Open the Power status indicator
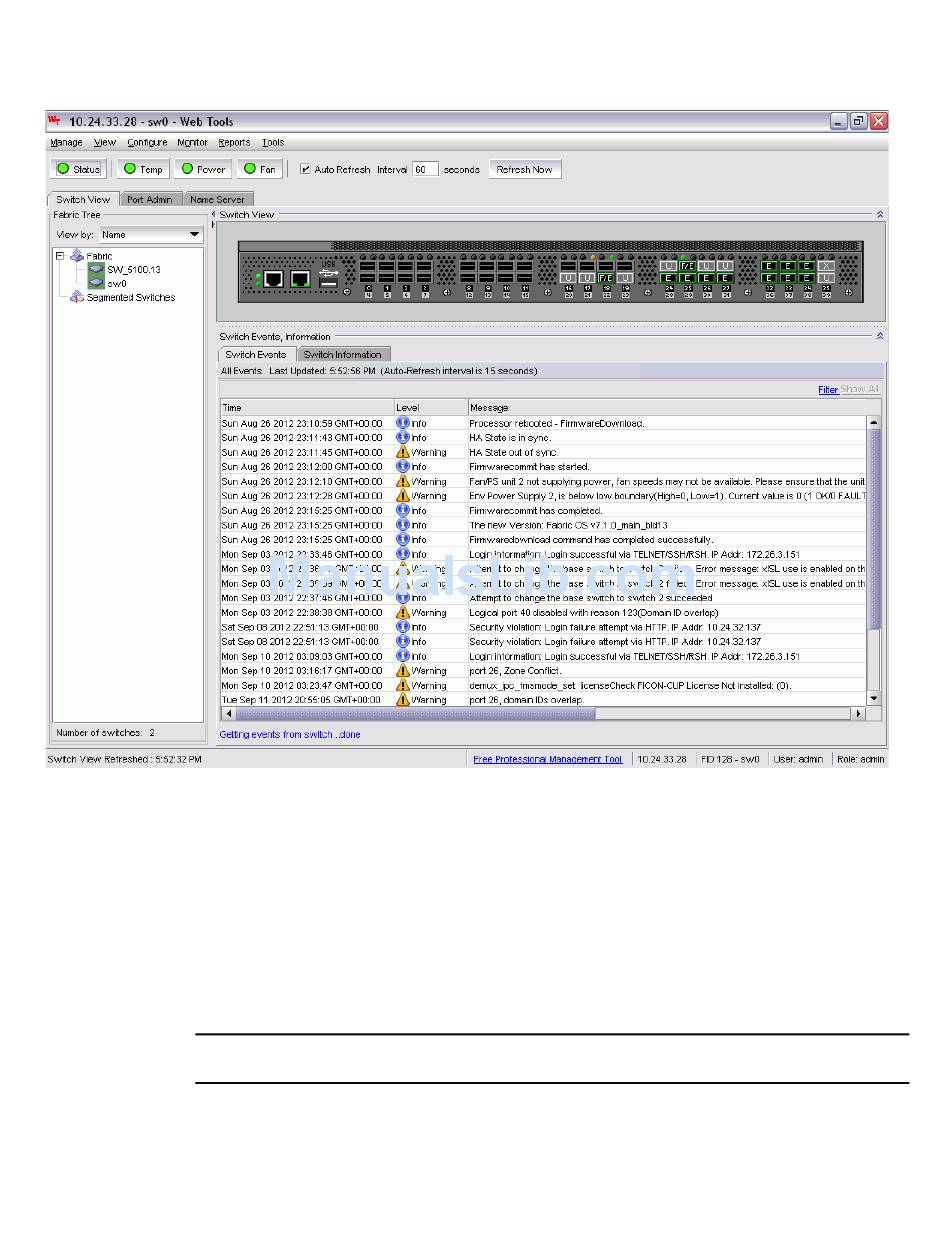Screen dimensions: 950x1260 tap(203, 169)
